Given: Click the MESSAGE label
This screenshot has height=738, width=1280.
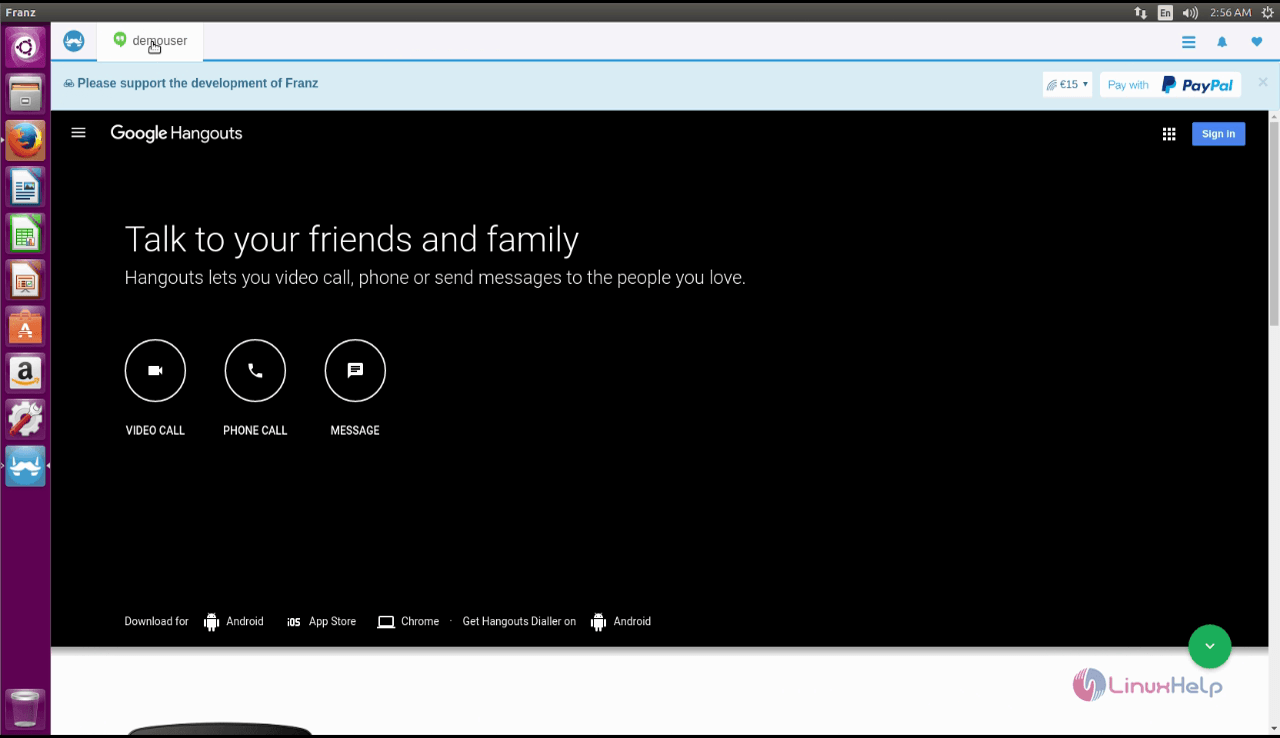Looking at the screenshot, I should click(x=355, y=430).
